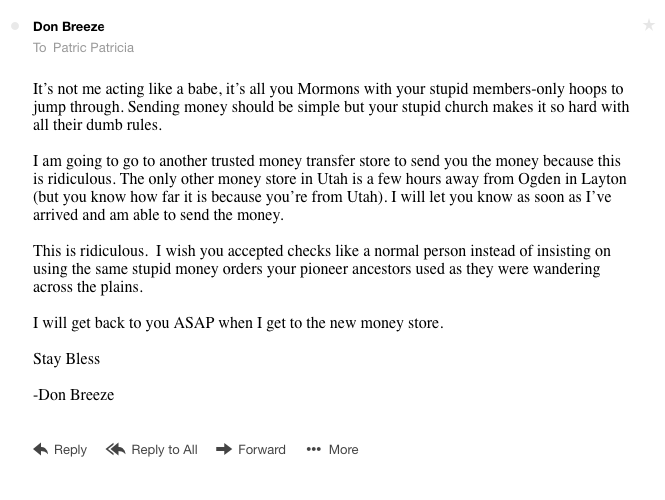Click the paragraph mentioning Ogden and Layton
Viewport: 665px width, 500px height.
click(x=331, y=188)
